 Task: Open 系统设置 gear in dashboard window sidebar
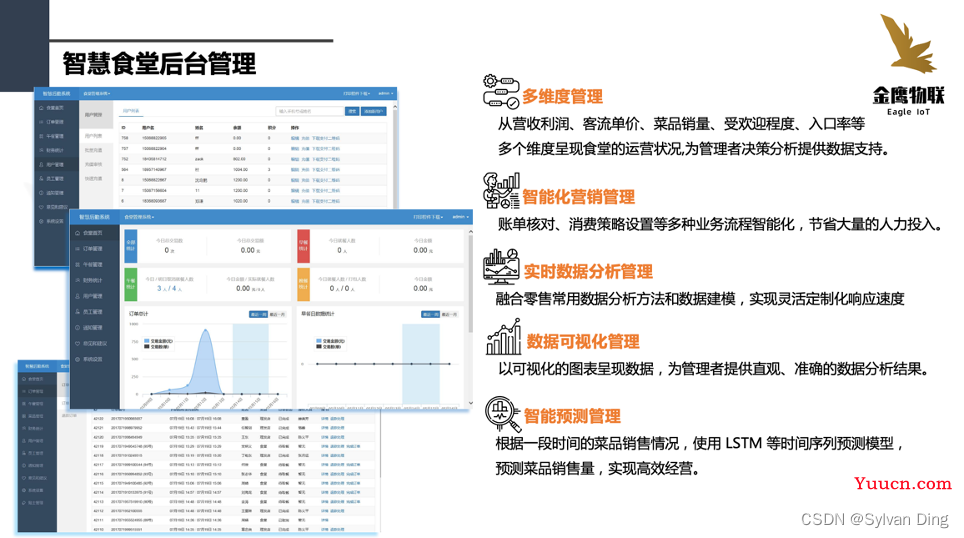point(77,359)
